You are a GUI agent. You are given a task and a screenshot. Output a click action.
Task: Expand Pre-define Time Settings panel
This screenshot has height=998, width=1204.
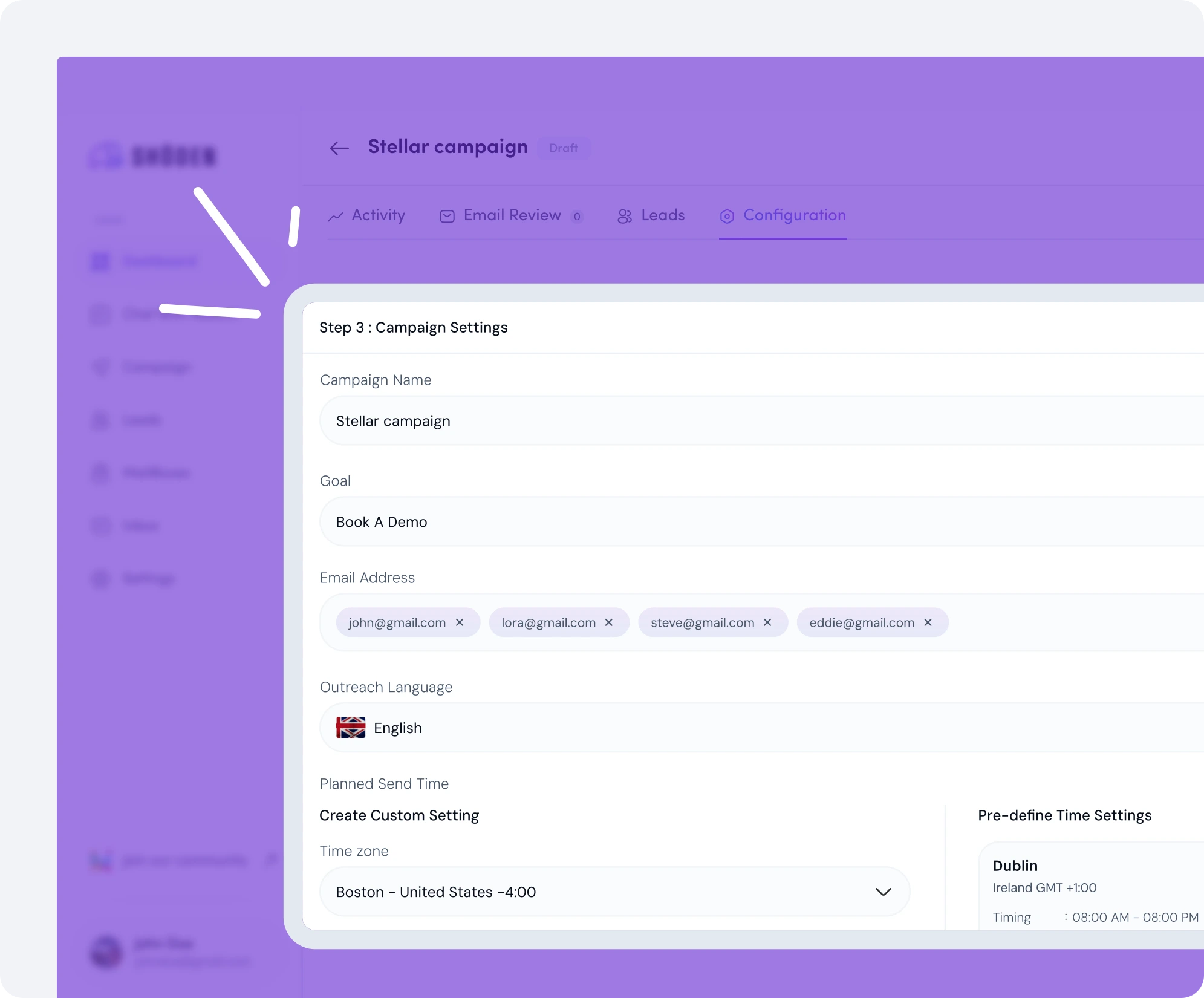(1064, 815)
